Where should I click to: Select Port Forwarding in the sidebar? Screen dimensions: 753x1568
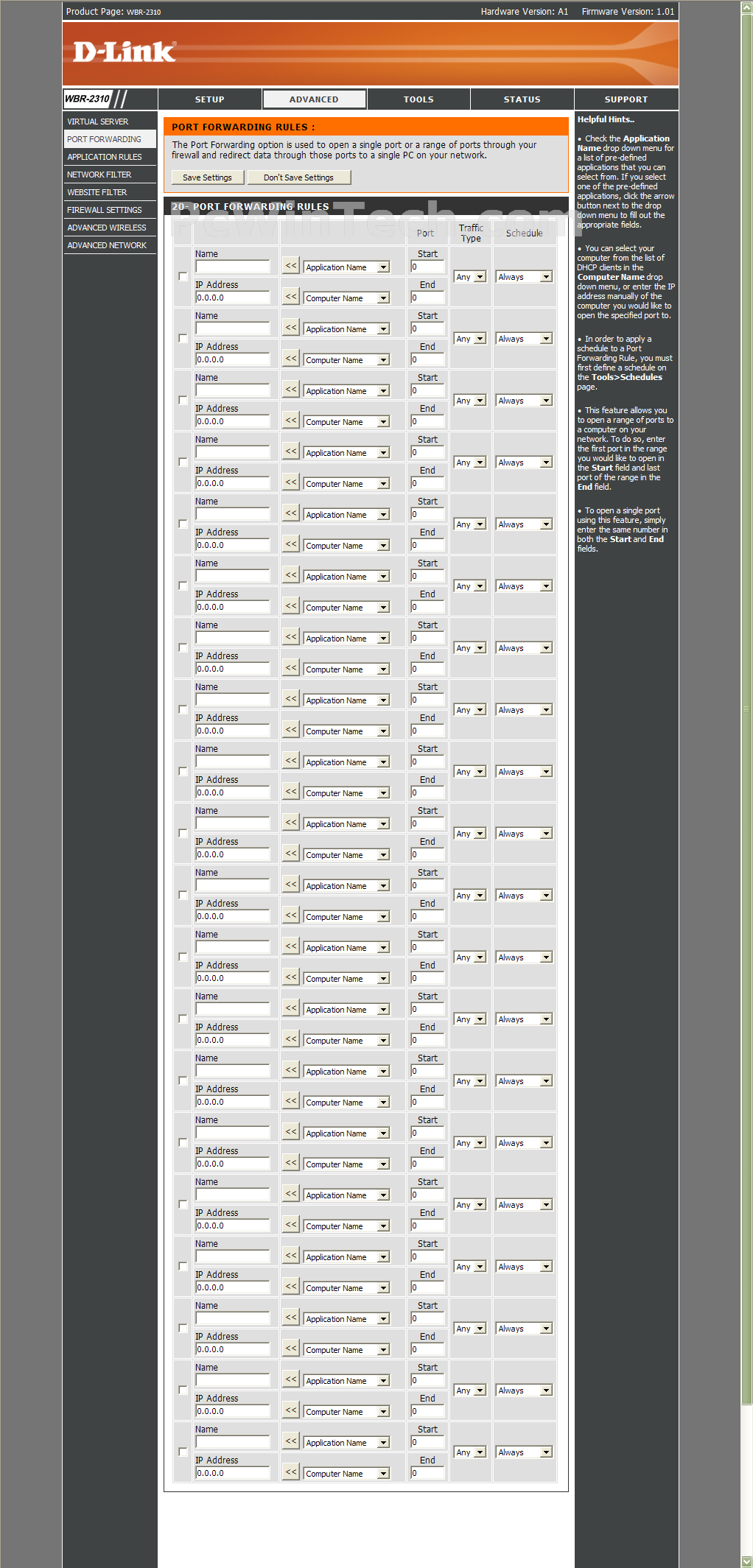click(110, 139)
